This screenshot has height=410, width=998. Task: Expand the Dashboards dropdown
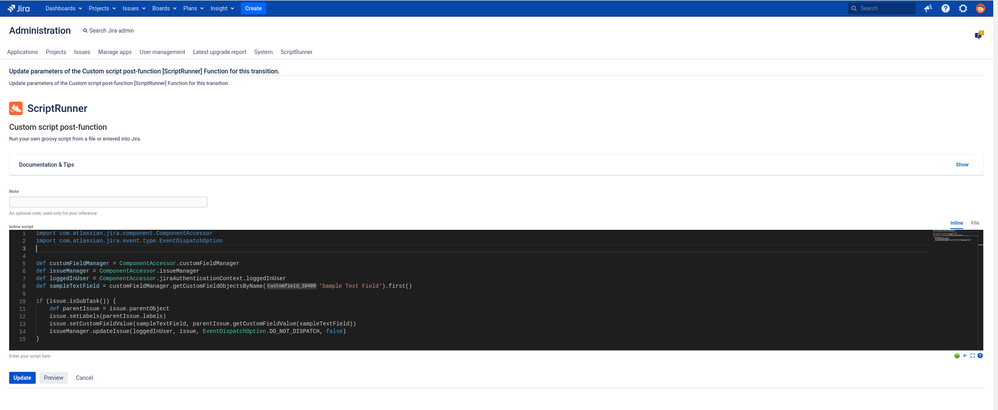pos(64,8)
